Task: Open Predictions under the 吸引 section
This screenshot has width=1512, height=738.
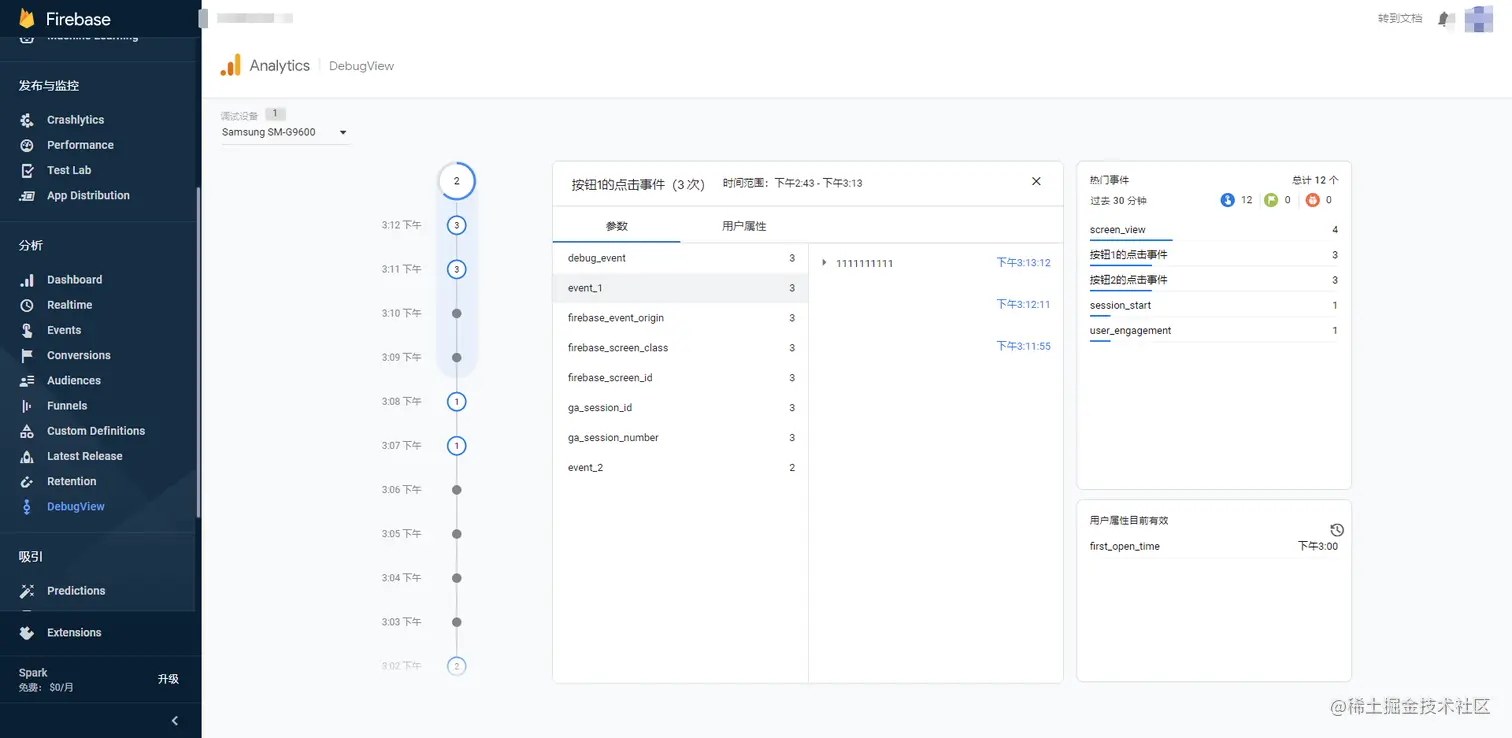Action: [x=74, y=590]
